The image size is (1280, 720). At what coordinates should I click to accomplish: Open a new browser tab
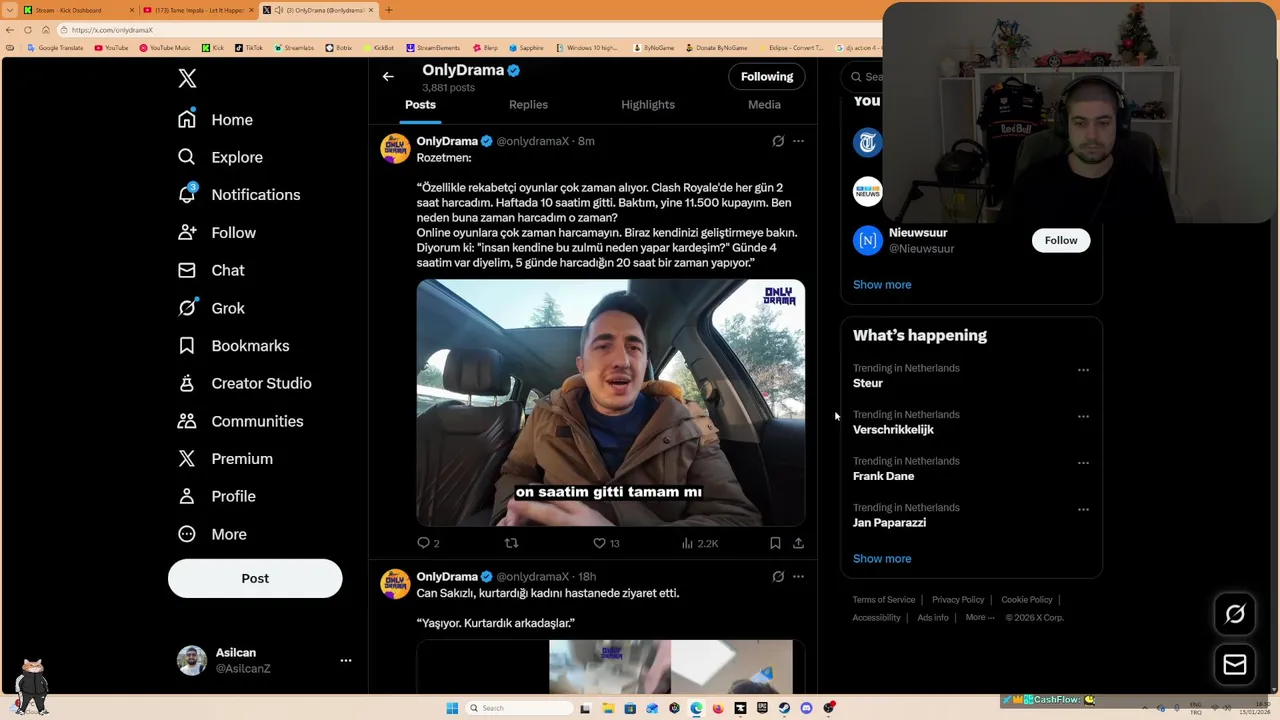(x=389, y=10)
